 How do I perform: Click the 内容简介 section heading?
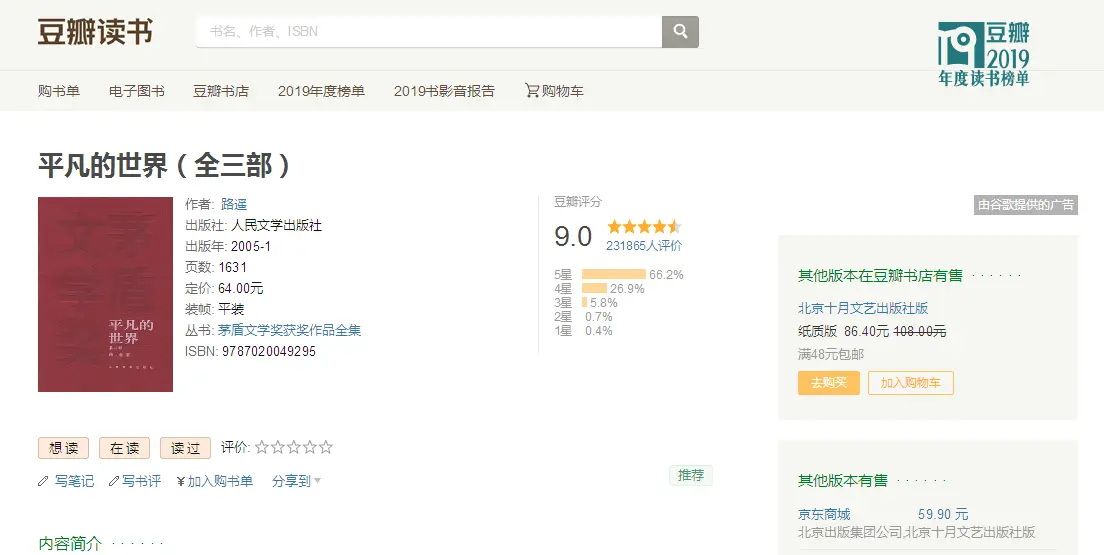pyautogui.click(x=70, y=544)
